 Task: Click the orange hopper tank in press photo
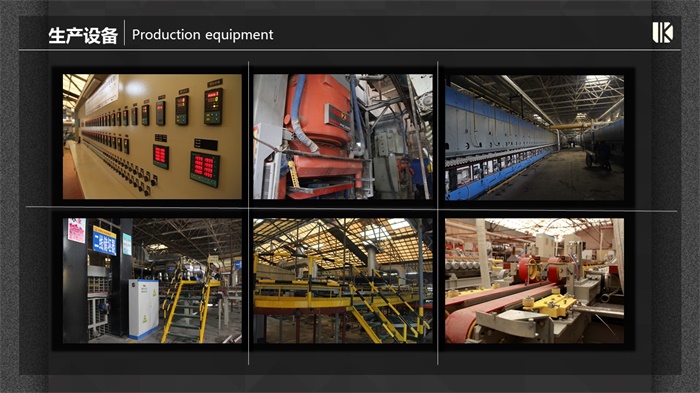coord(318,112)
